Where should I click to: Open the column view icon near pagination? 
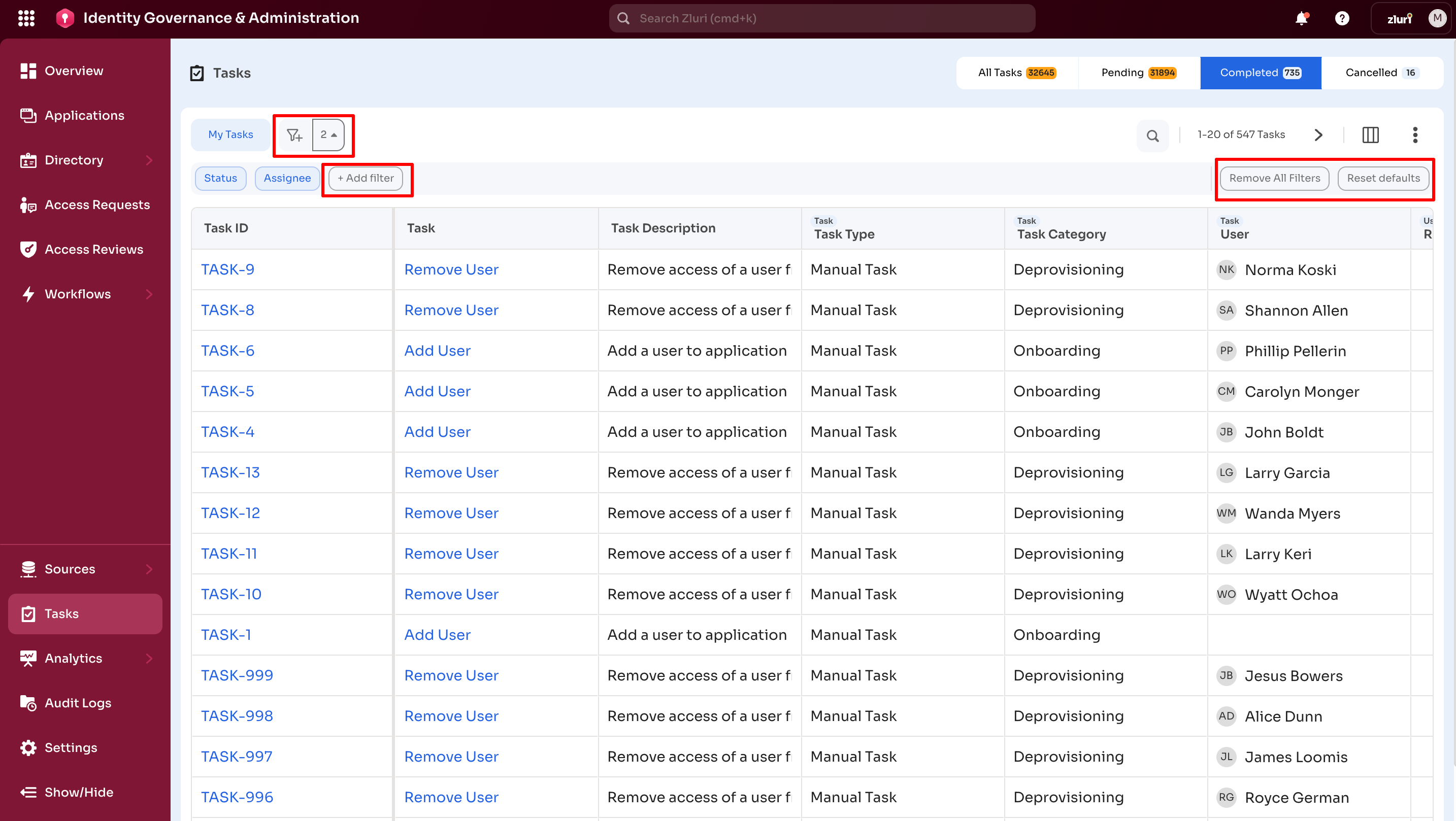pyautogui.click(x=1371, y=134)
